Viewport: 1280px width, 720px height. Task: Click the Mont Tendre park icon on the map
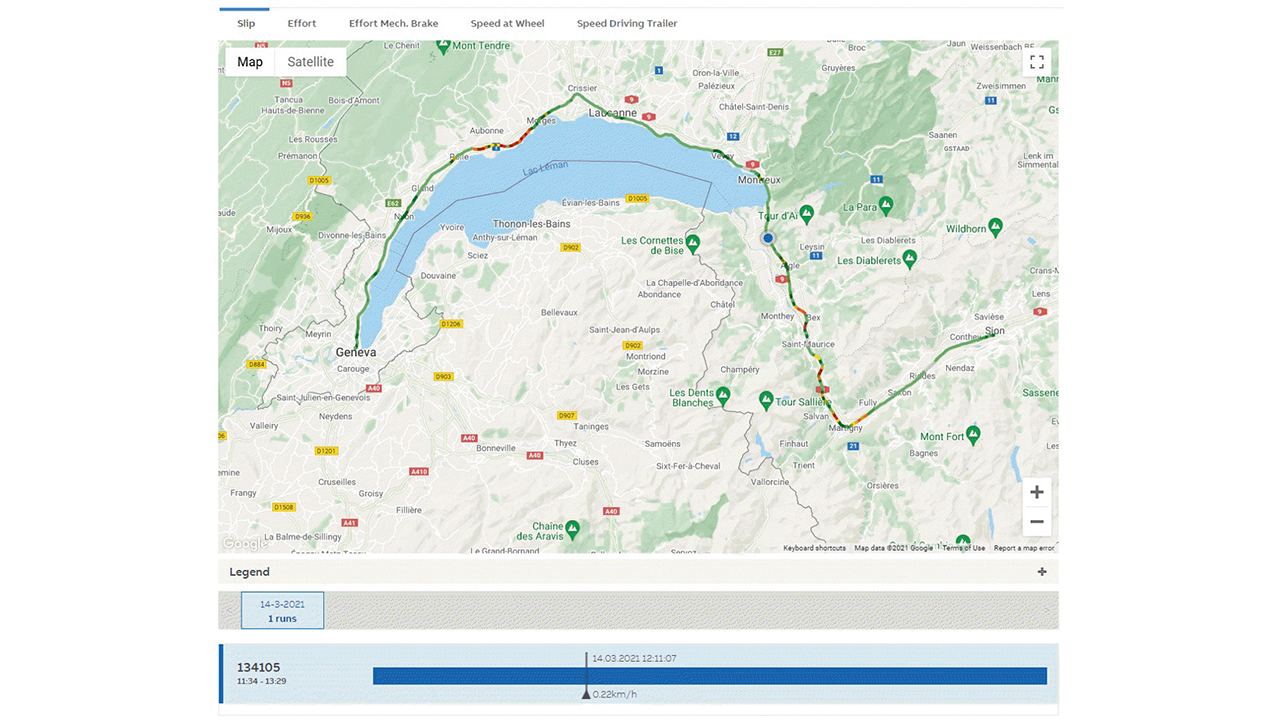click(x=443, y=46)
